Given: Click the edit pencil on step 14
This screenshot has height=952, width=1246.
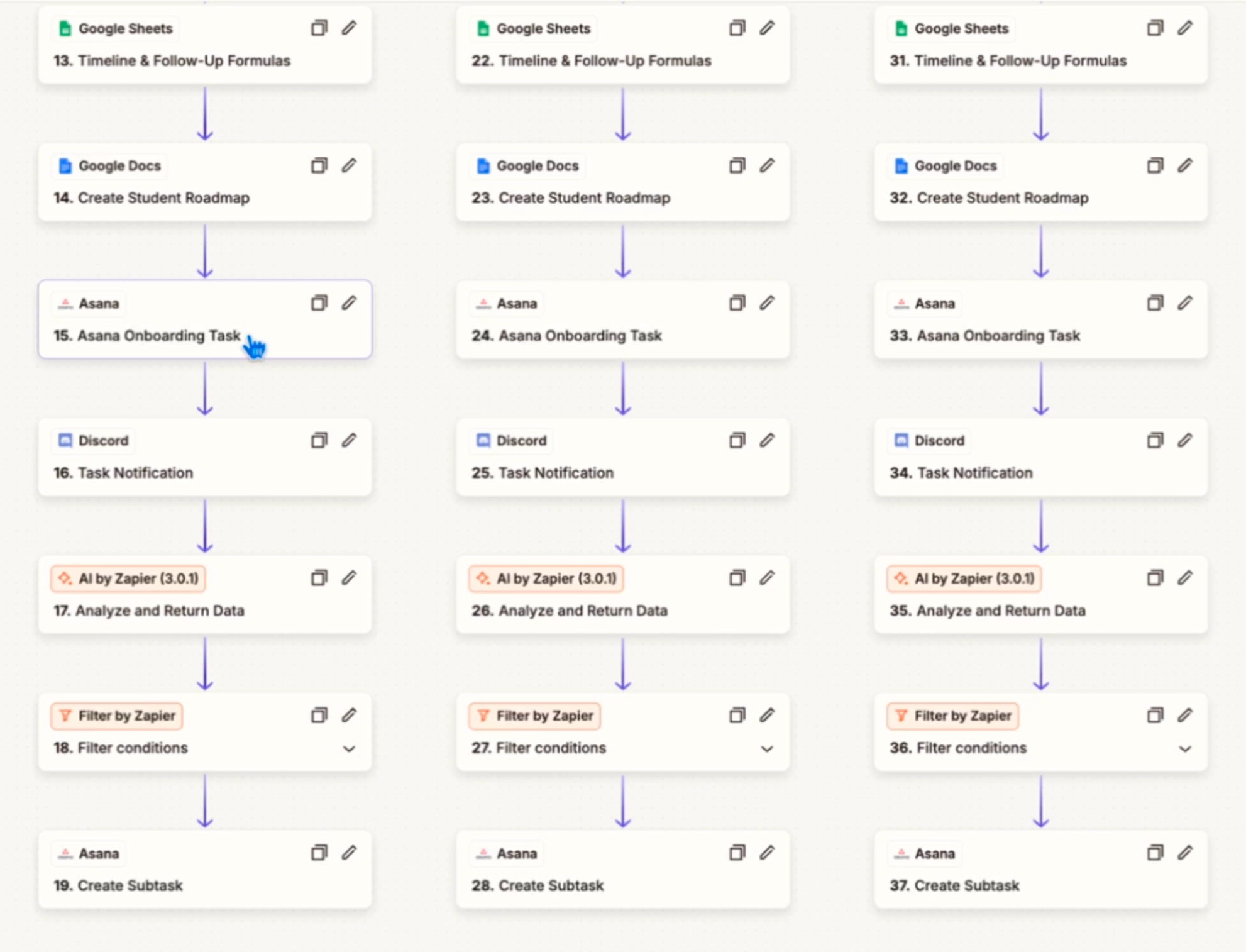Looking at the screenshot, I should 349,165.
